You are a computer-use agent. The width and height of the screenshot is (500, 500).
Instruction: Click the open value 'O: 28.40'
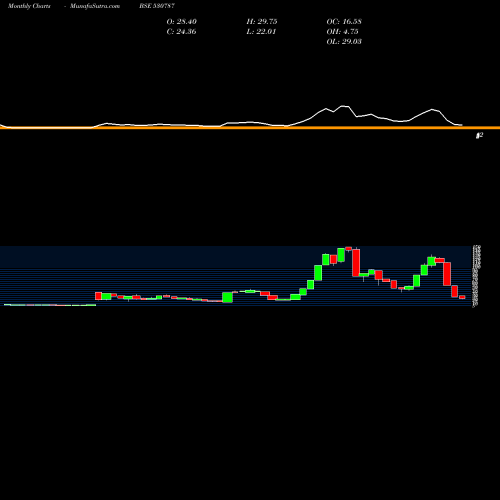click(x=182, y=22)
